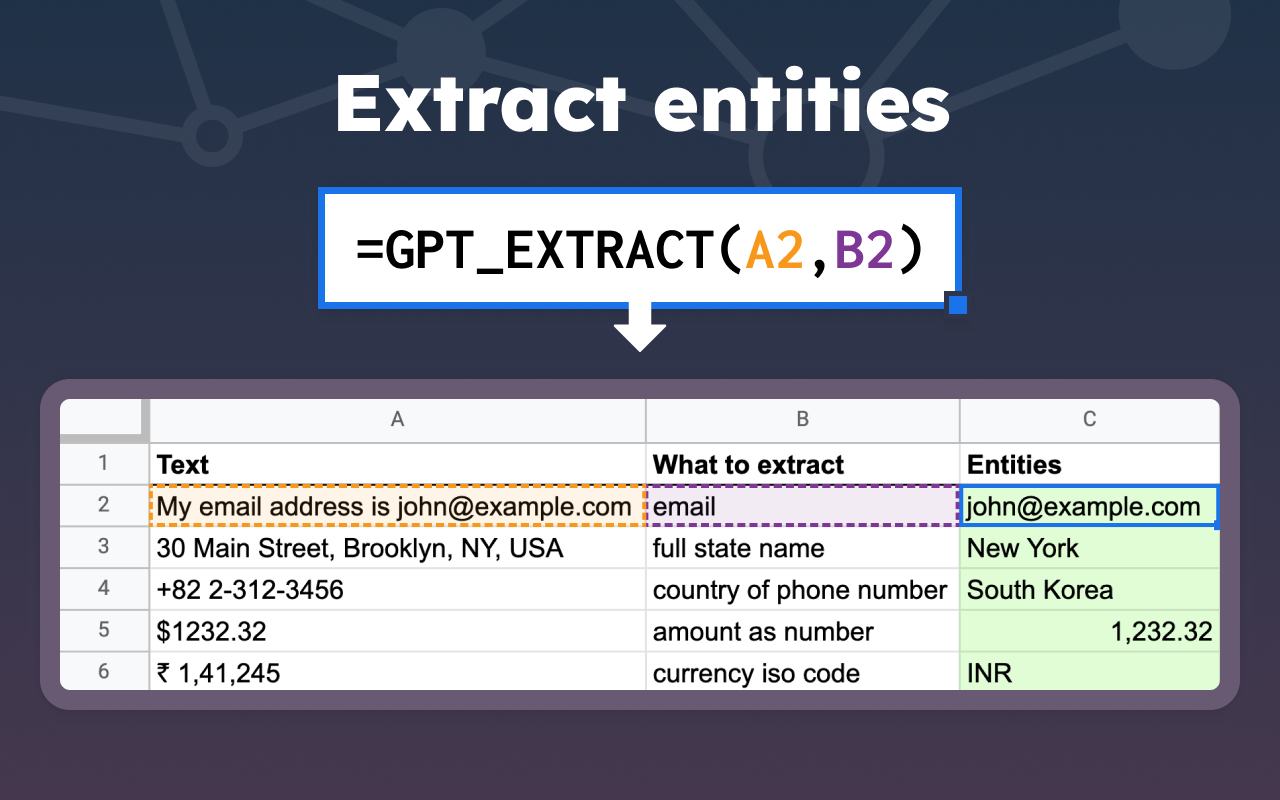
Task: Select column B header
Action: click(x=803, y=420)
